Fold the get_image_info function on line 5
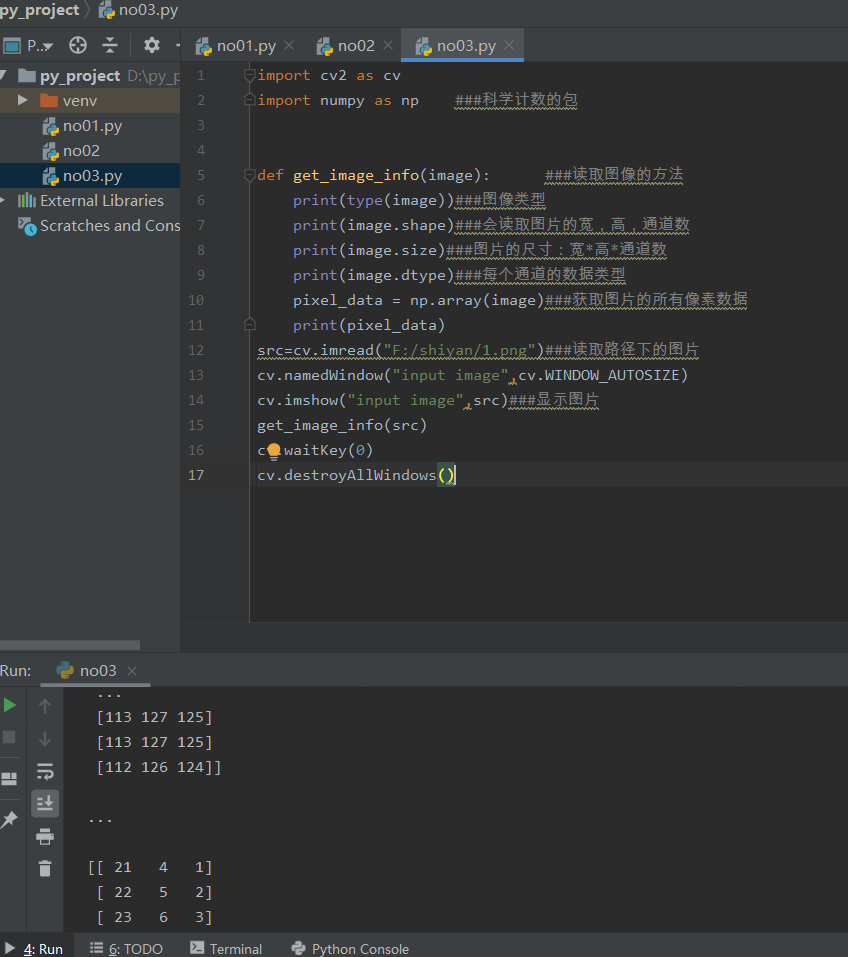The height and width of the screenshot is (957, 848). (x=249, y=175)
